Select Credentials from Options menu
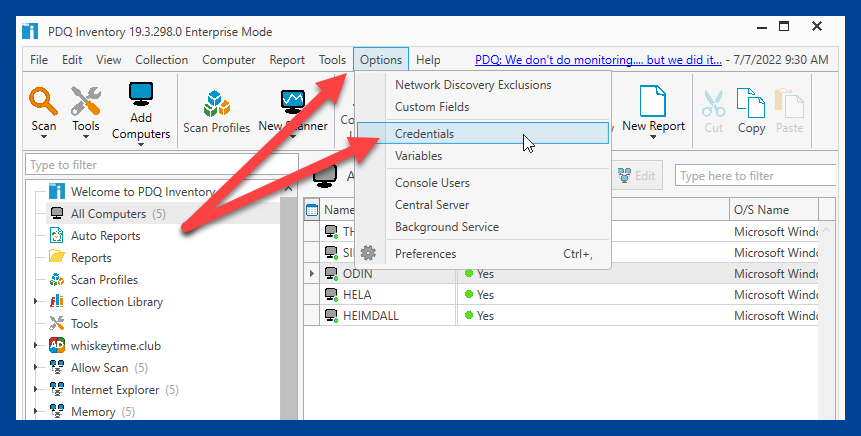Screen dimensions: 861x436 click(482, 133)
